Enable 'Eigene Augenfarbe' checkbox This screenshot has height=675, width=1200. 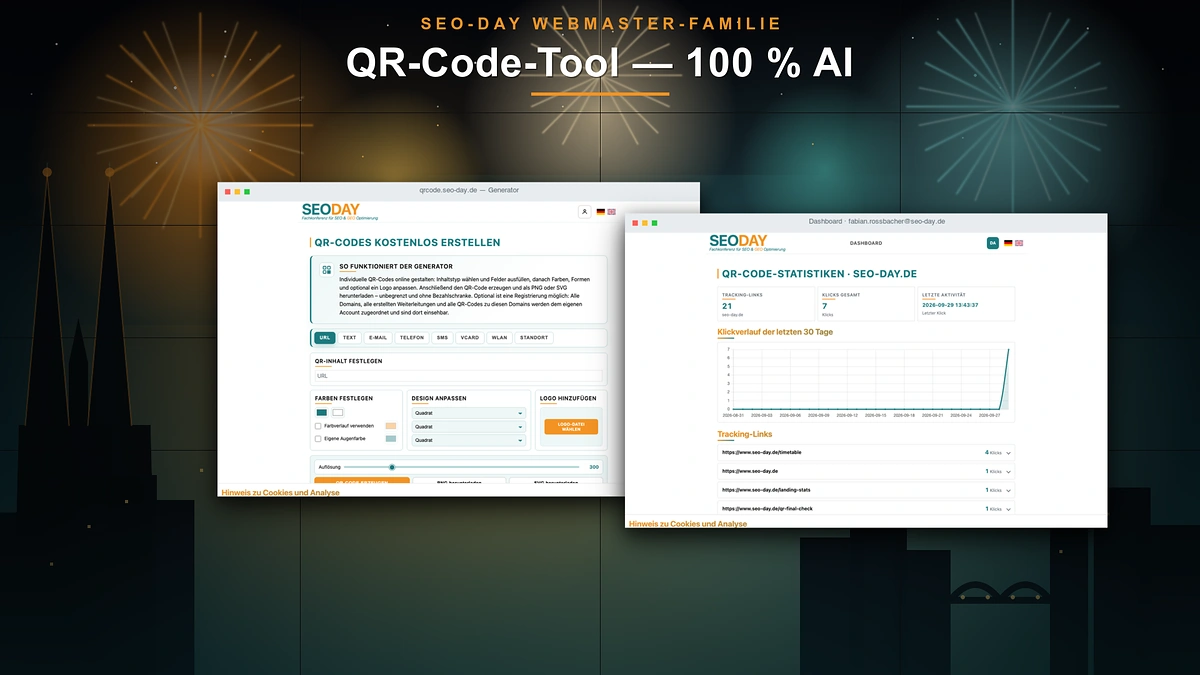[318, 438]
